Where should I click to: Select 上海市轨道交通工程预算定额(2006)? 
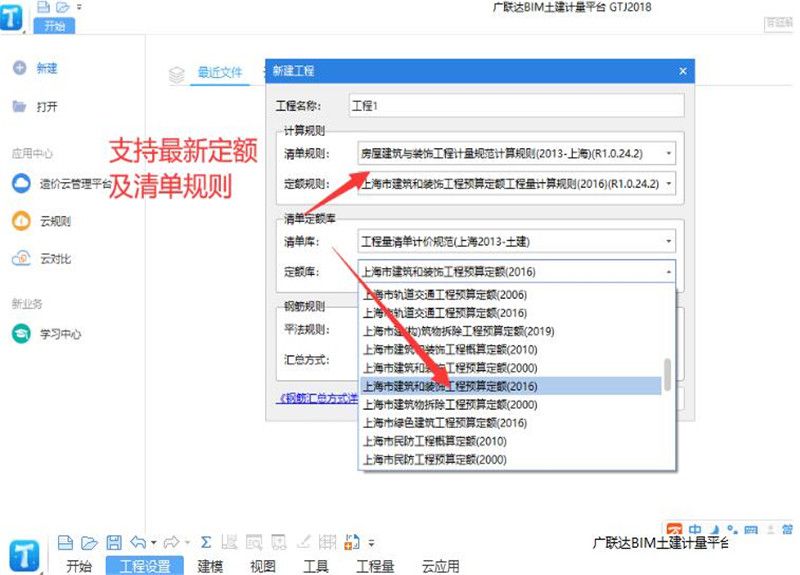pyautogui.click(x=511, y=294)
